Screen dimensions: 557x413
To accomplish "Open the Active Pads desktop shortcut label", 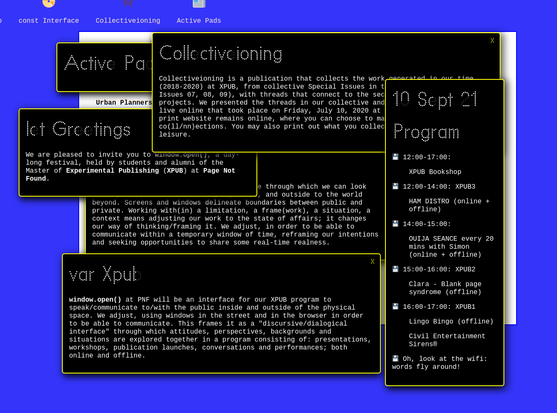I will coord(199,21).
